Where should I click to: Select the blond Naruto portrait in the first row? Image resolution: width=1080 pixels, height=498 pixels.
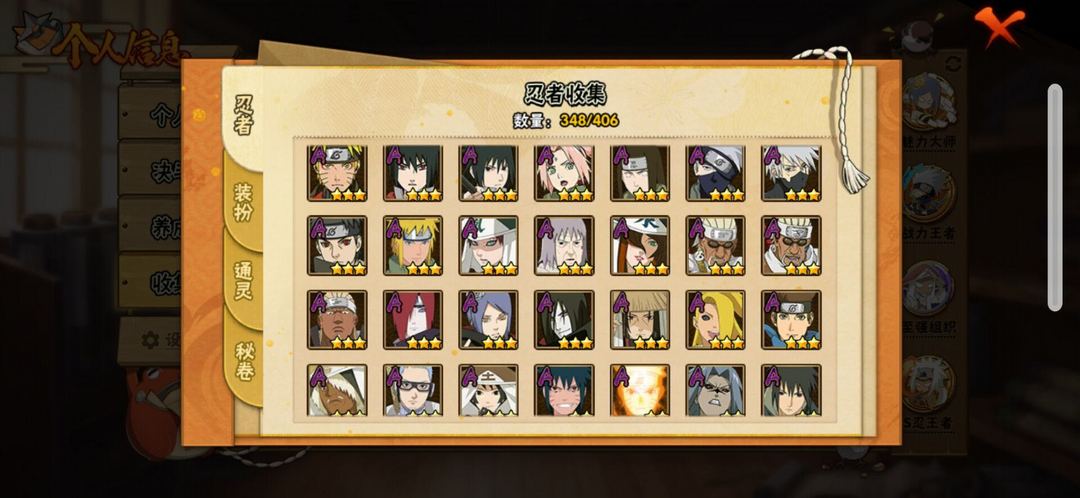click(x=337, y=173)
